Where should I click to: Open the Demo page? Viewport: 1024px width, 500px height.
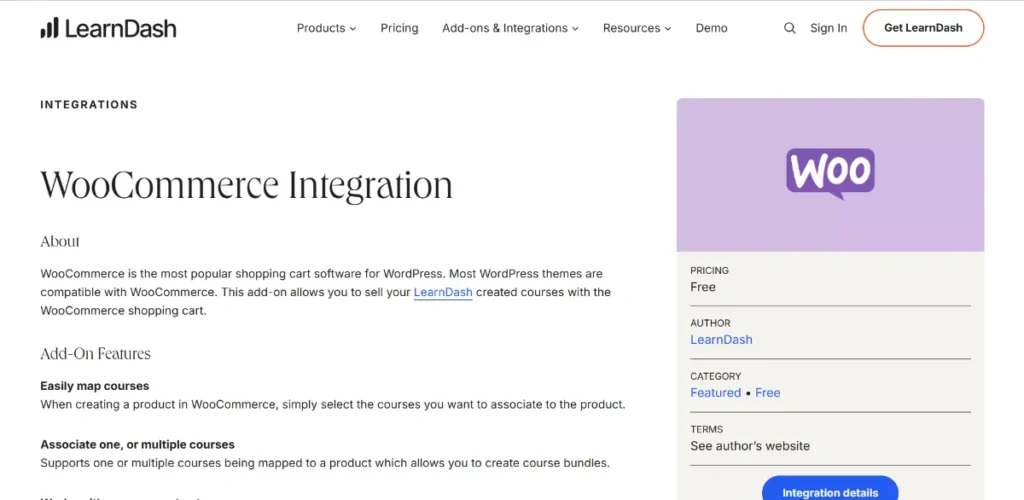[x=711, y=28]
